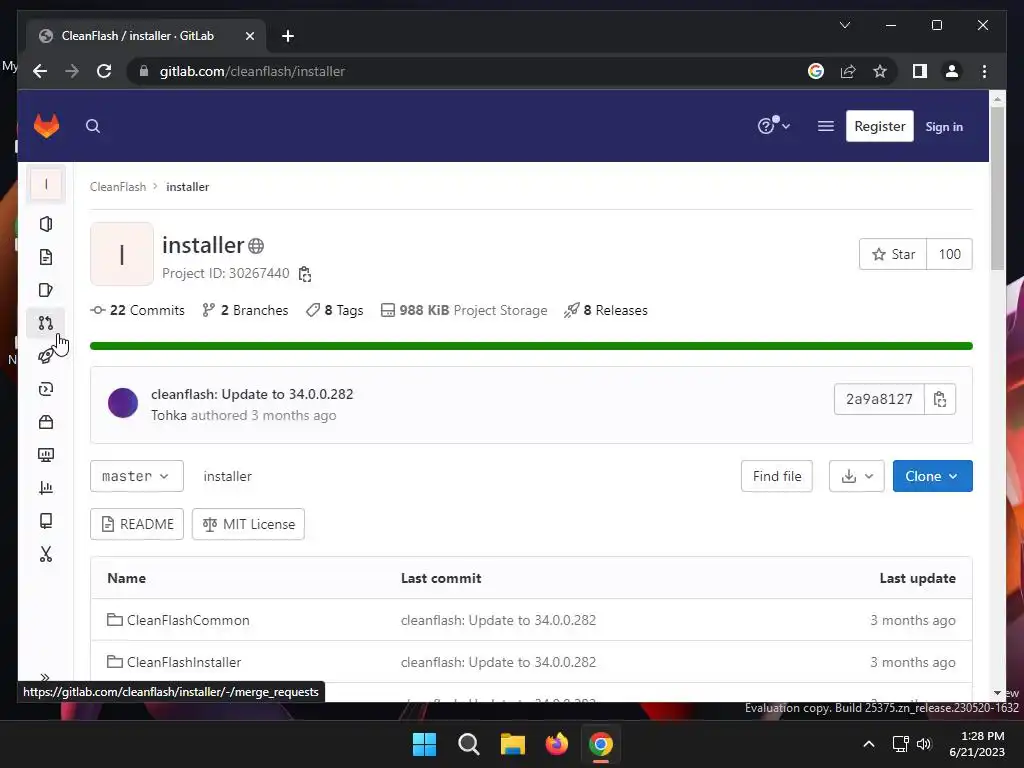Viewport: 1024px width, 768px height.
Task: Bookmark this tab with star icon
Action: pos(880,71)
